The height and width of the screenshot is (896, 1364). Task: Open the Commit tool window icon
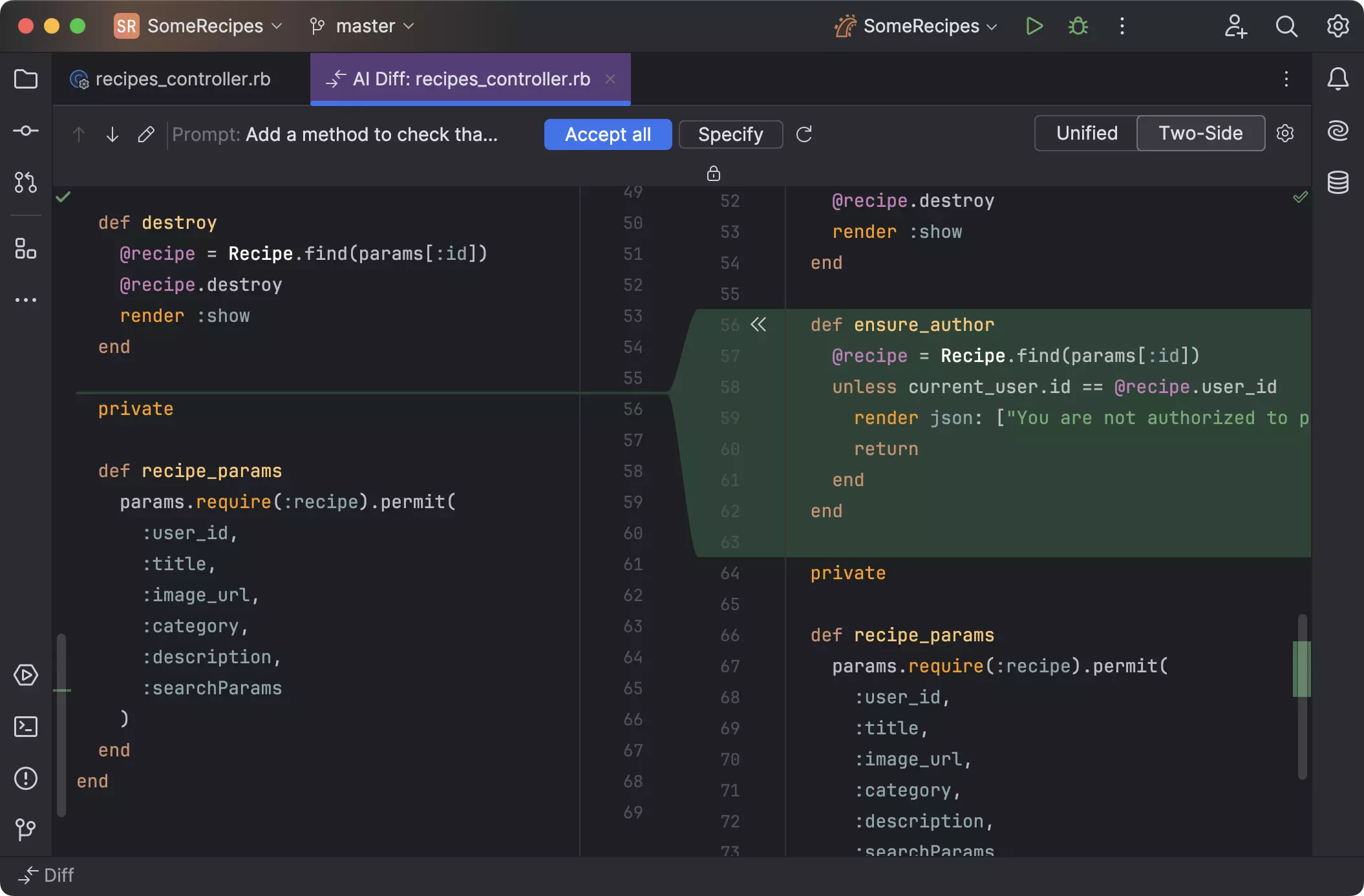[26, 131]
